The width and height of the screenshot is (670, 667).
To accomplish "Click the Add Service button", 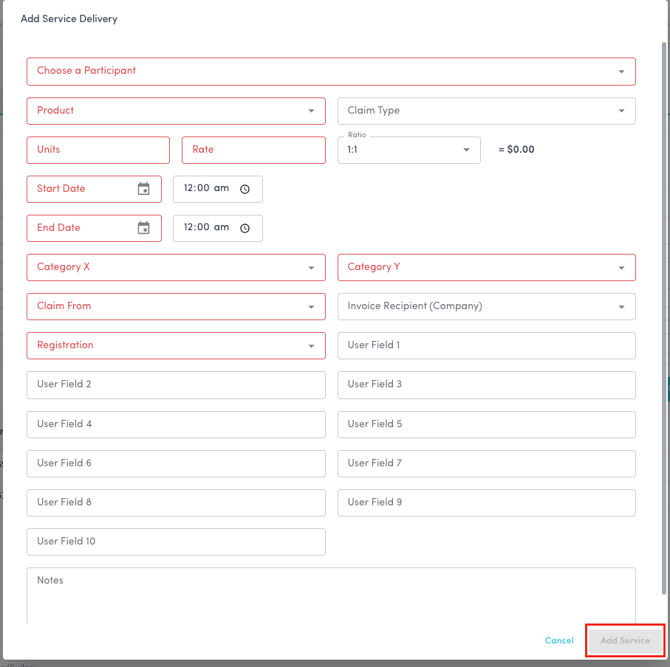I will click(x=625, y=640).
